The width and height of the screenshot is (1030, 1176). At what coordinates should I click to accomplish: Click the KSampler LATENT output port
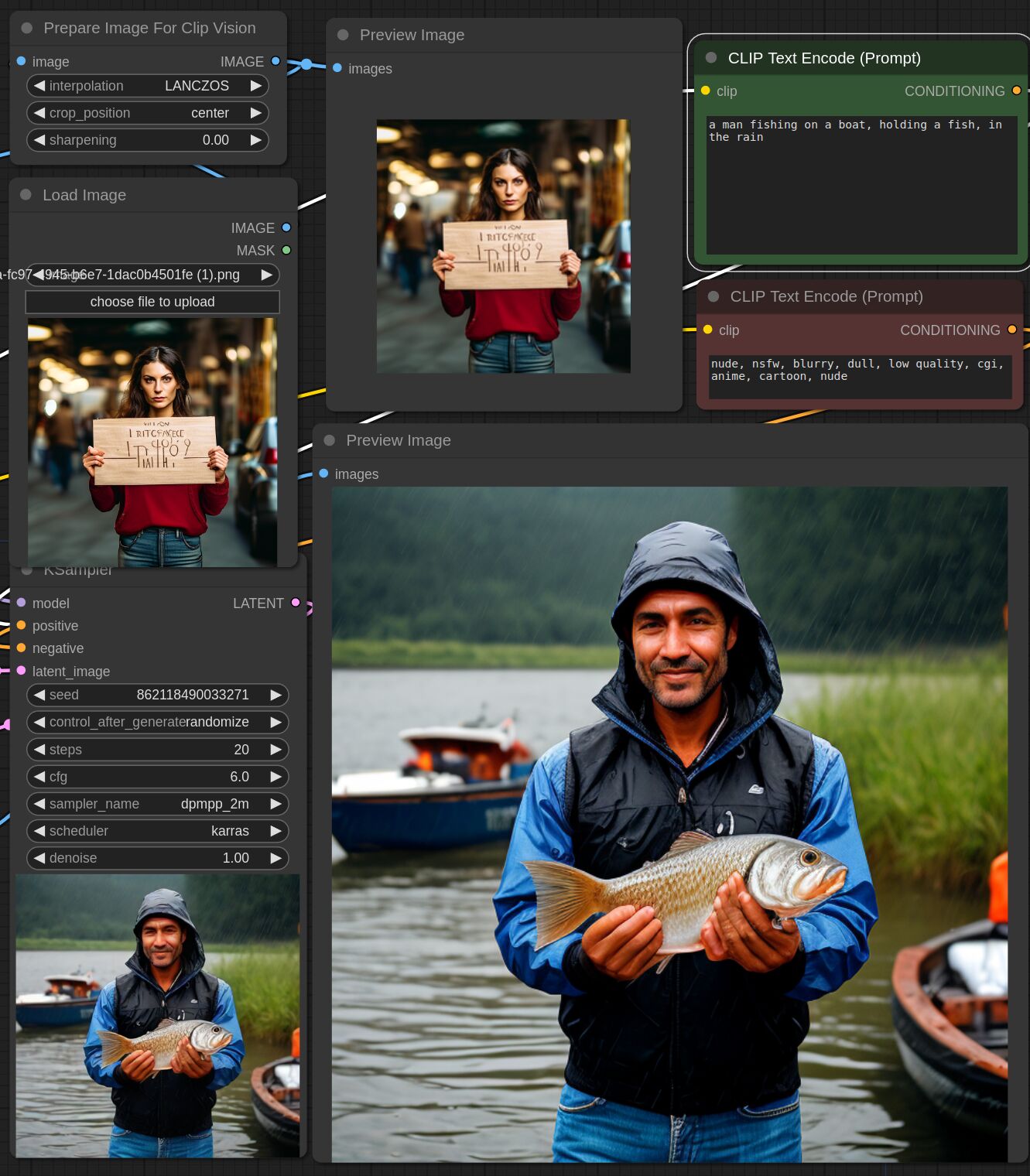pyautogui.click(x=296, y=603)
